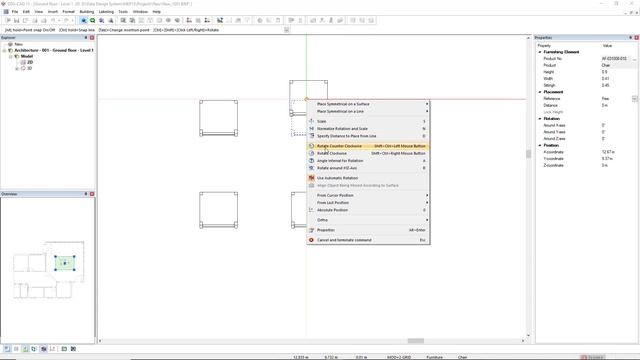Open Properties from the context menu
Viewport: 640px width, 360px height.
tap(368, 230)
